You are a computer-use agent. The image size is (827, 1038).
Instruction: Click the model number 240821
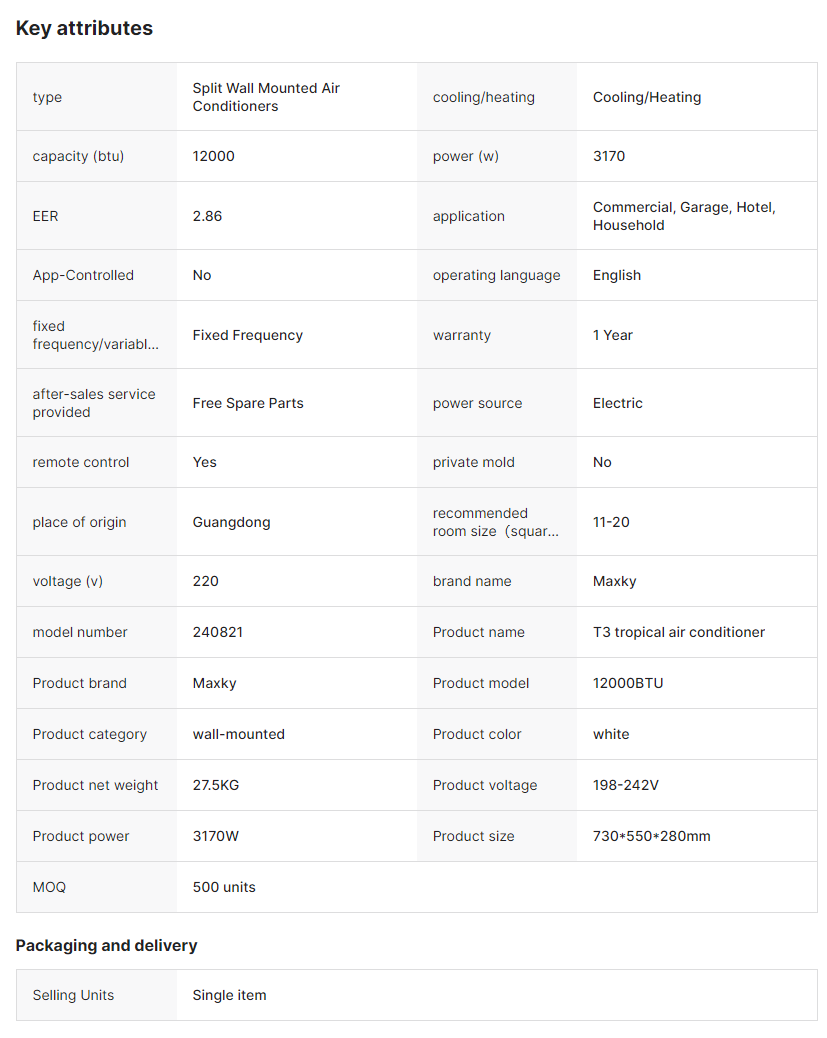point(217,632)
